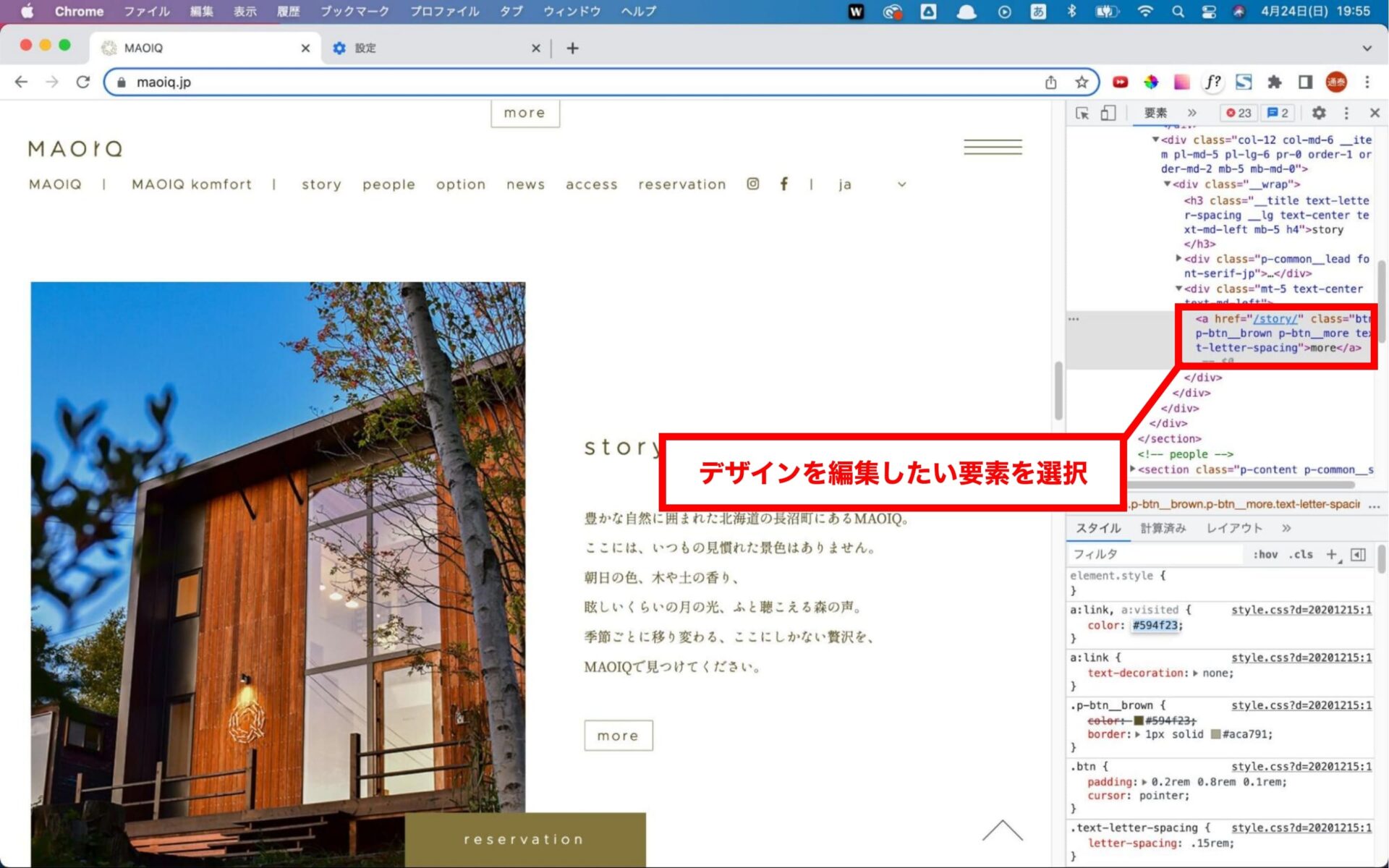Open the 表示 menu in the menu bar
Viewport: 1389px width, 868px height.
(245, 12)
